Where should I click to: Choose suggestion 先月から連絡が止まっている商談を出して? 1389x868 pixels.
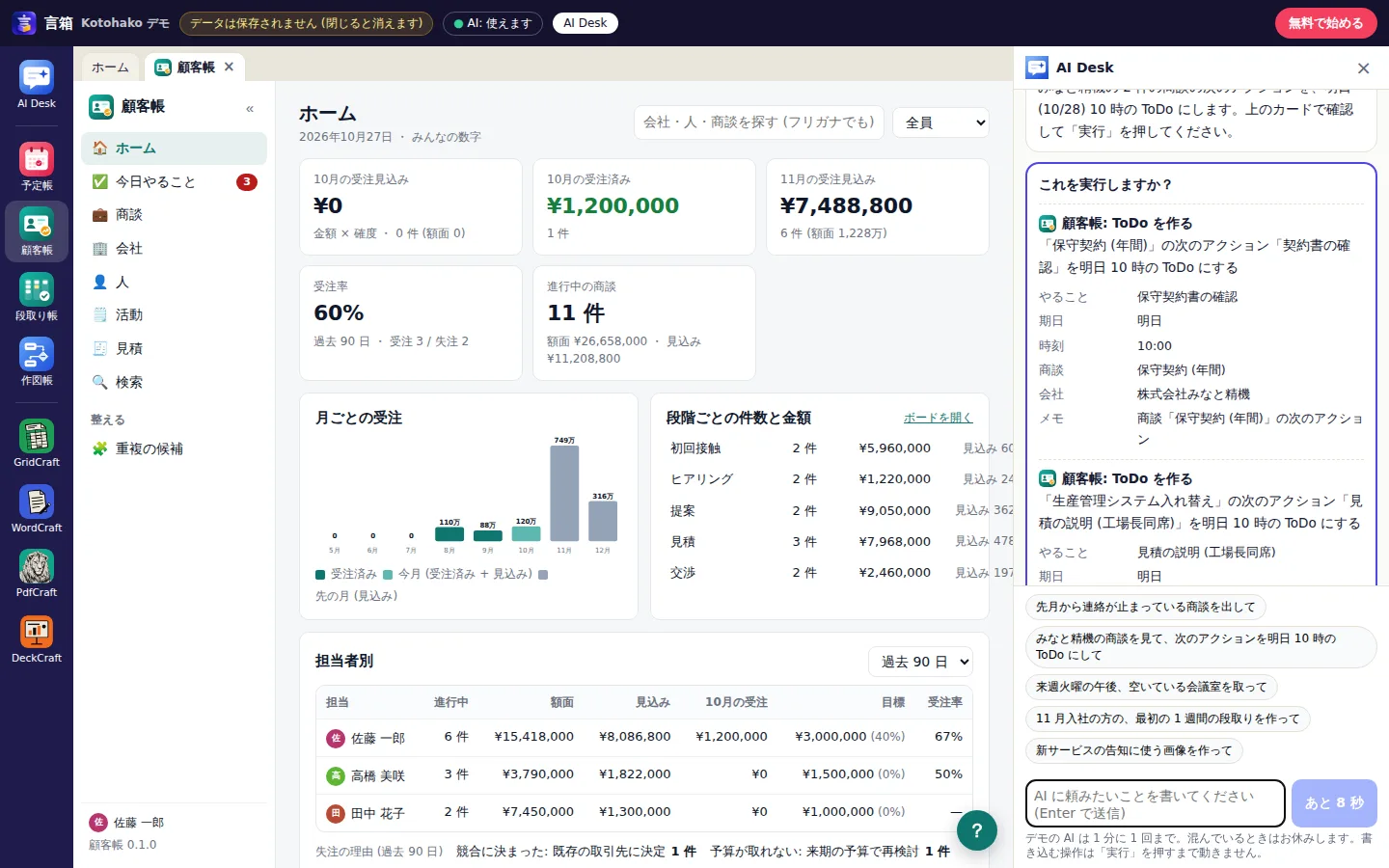click(x=1146, y=607)
